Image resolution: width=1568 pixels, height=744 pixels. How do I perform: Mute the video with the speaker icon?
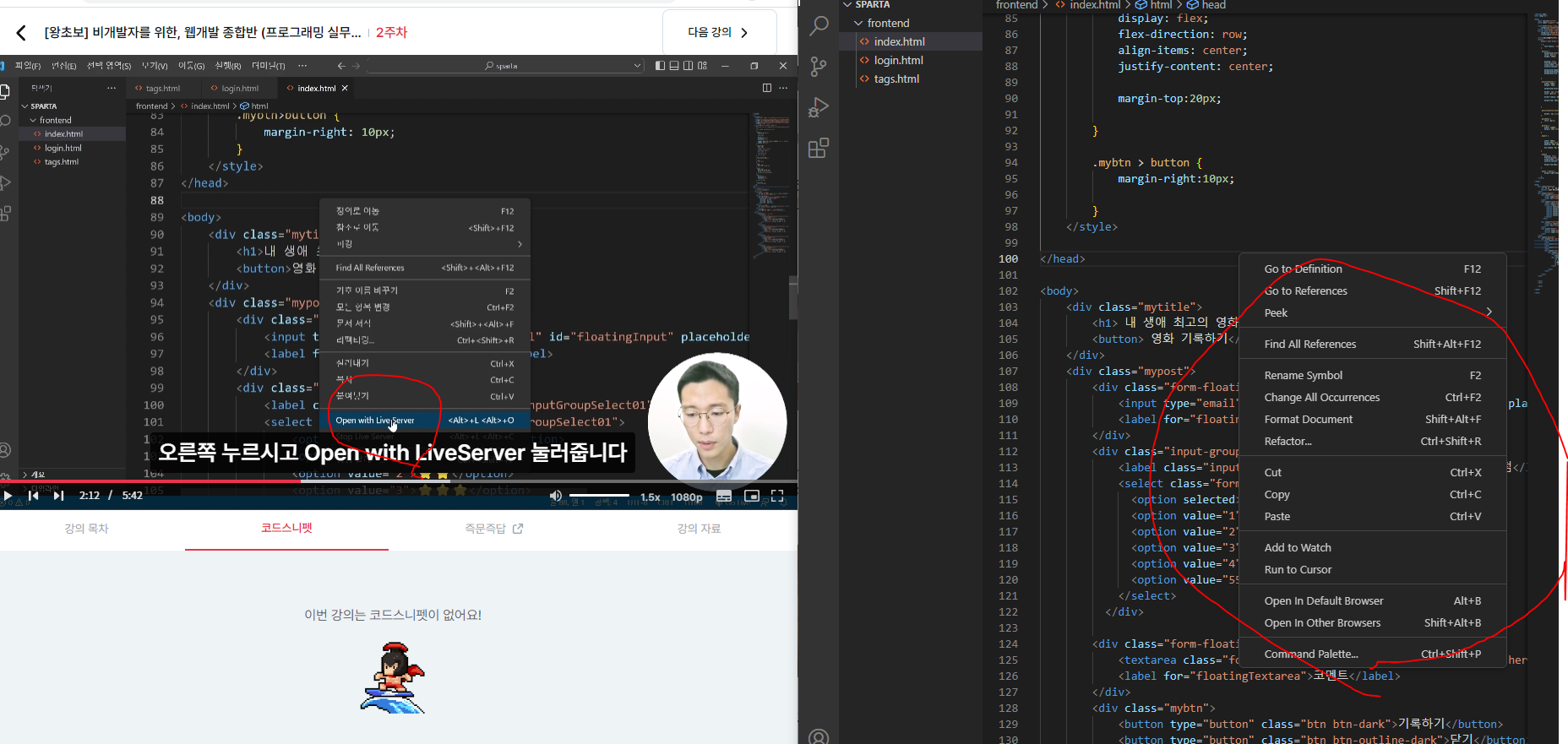(555, 496)
